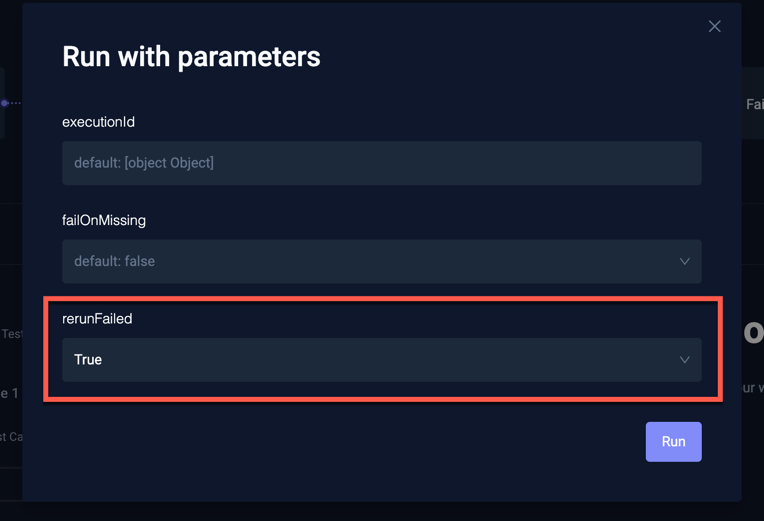Select the 'True' value text in rerunFailed
764x521 pixels.
pos(88,360)
